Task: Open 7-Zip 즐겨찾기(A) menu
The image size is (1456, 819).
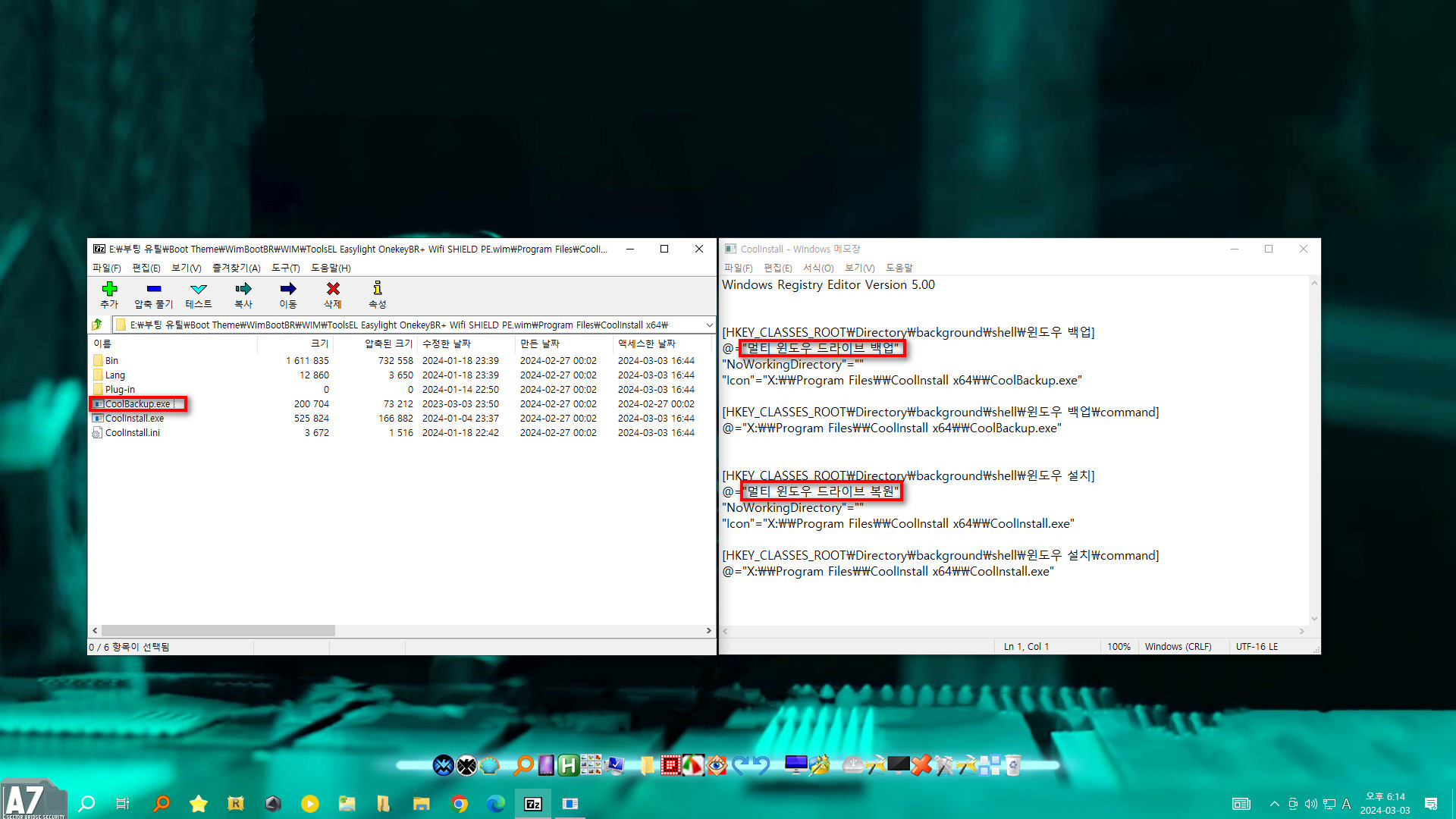Action: coord(237,268)
